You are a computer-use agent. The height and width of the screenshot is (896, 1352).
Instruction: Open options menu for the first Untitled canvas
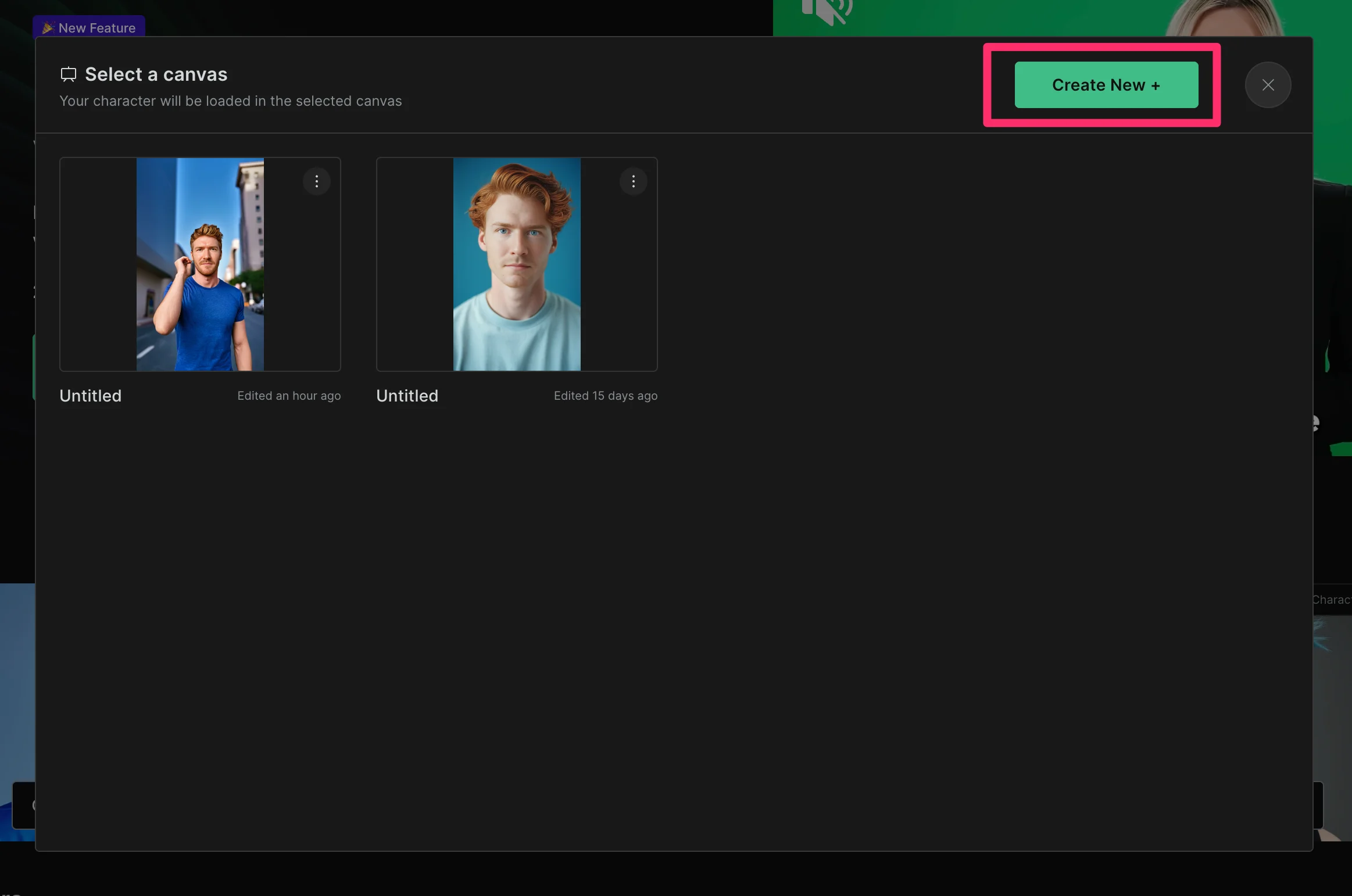316,181
